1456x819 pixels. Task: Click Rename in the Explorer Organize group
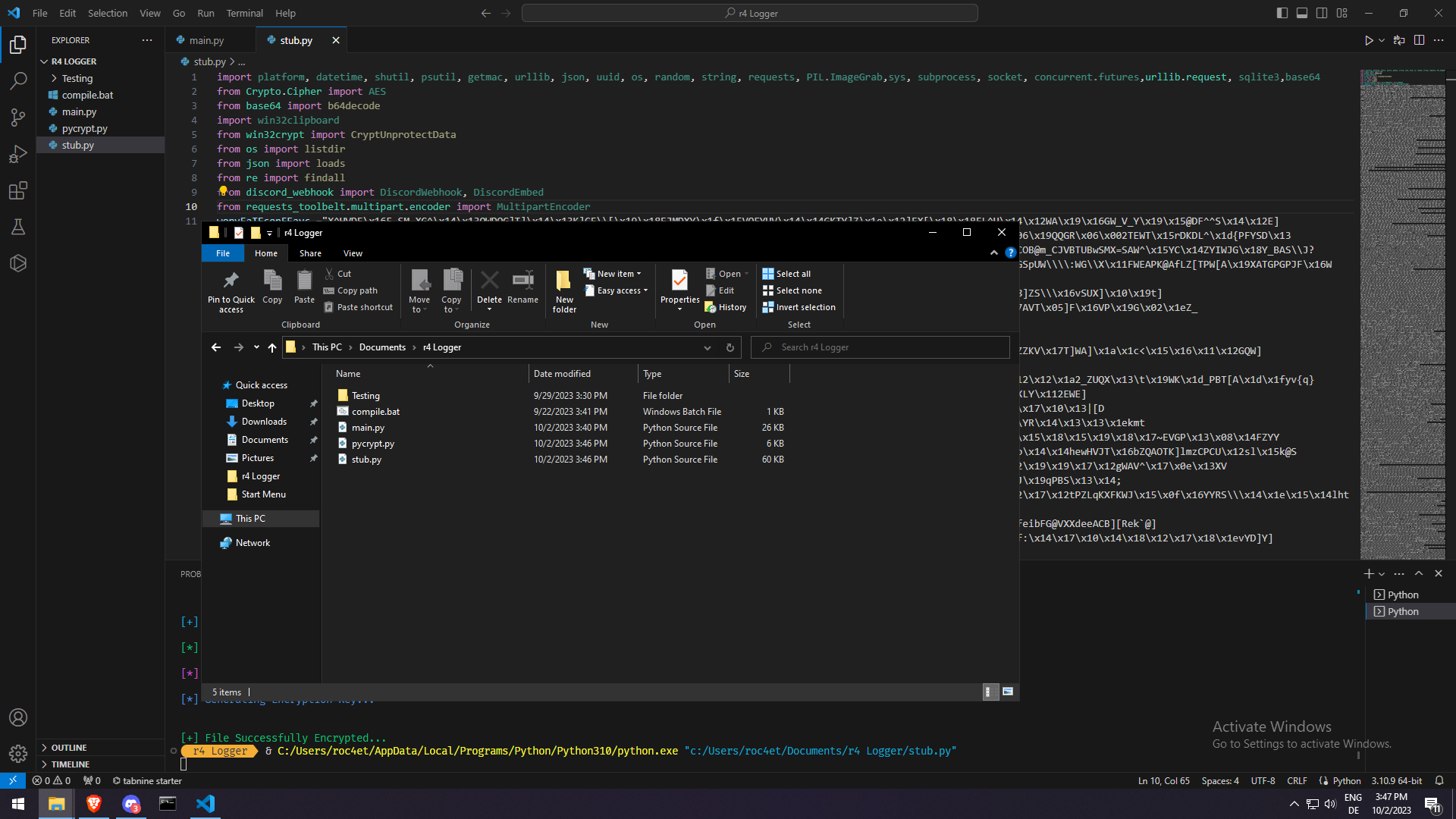pyautogui.click(x=522, y=288)
